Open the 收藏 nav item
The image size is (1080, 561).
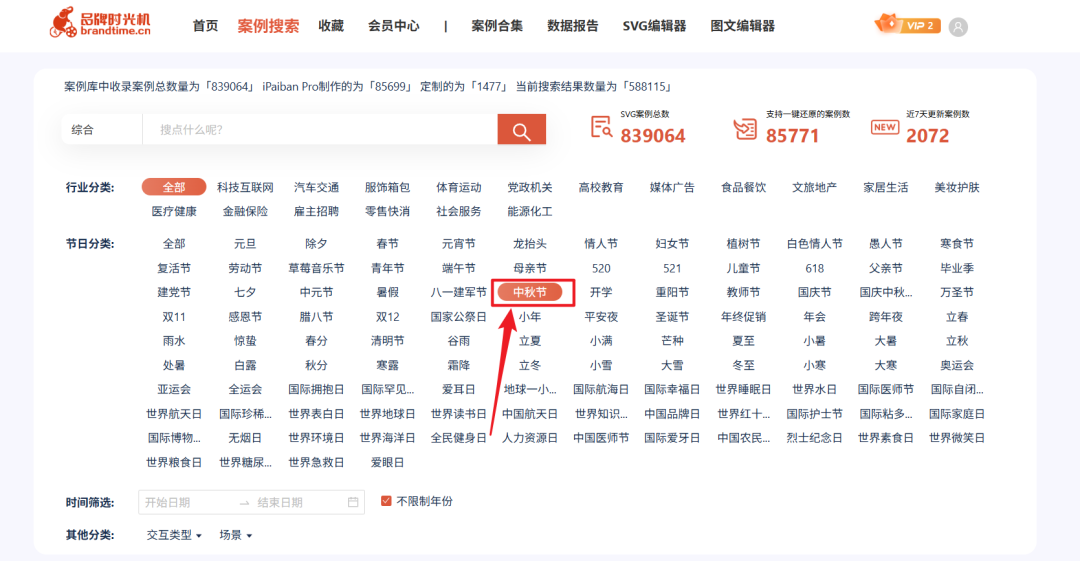click(x=331, y=26)
